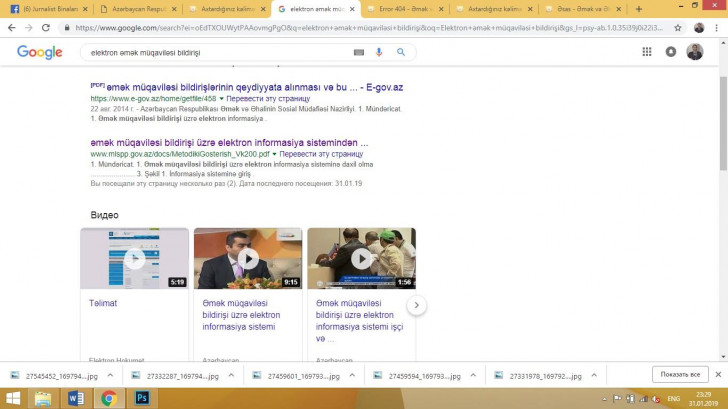Close the Facebook Jurnalist Binaları tab
728x409 pixels.
tap(85, 9)
